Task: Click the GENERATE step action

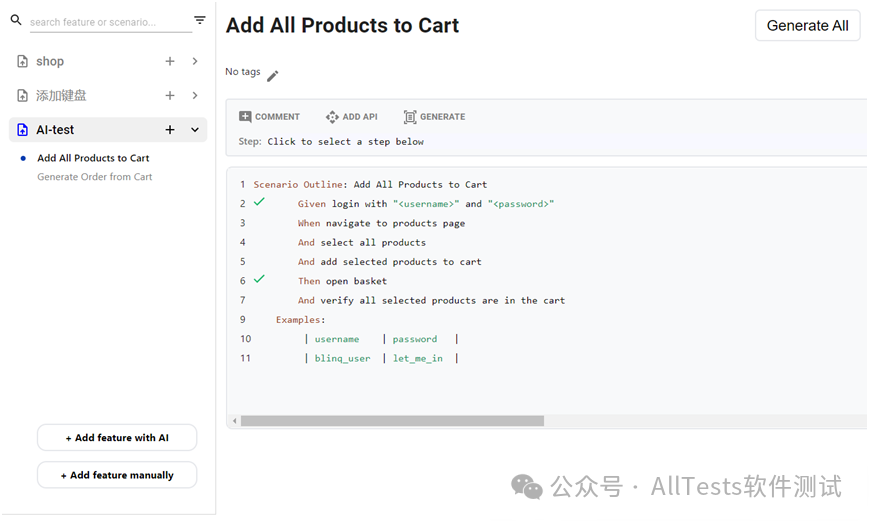Action: [x=434, y=116]
